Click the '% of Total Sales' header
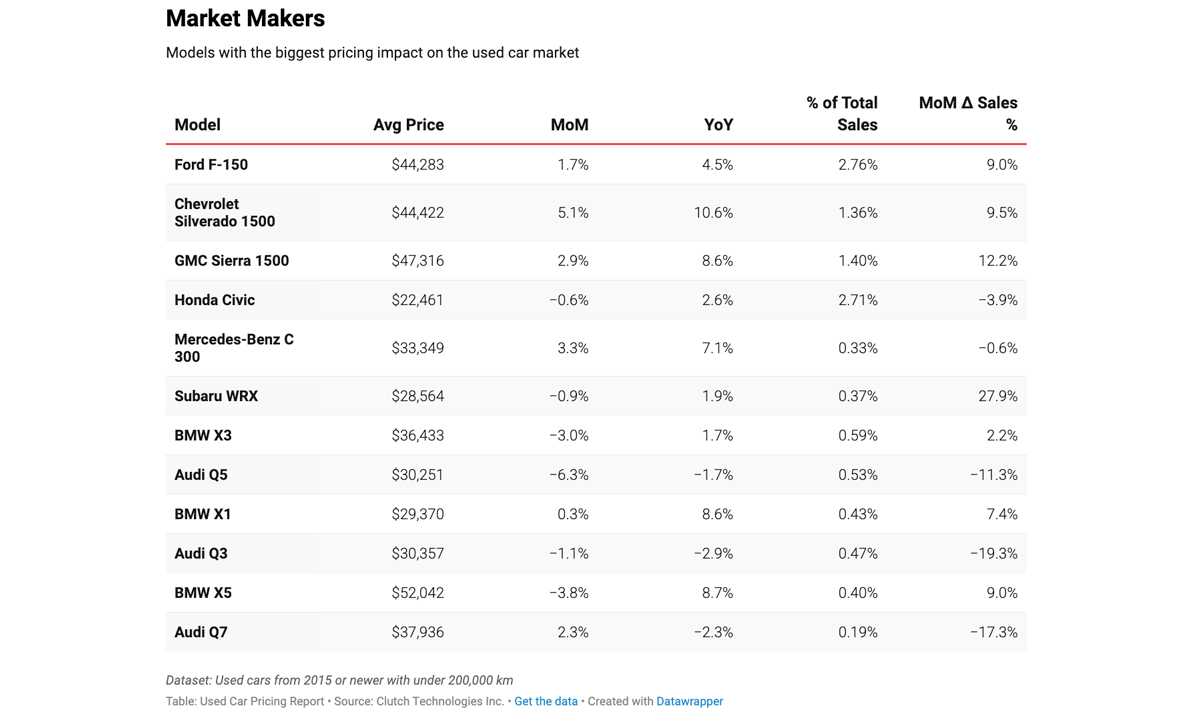1200x719 pixels. click(x=842, y=114)
